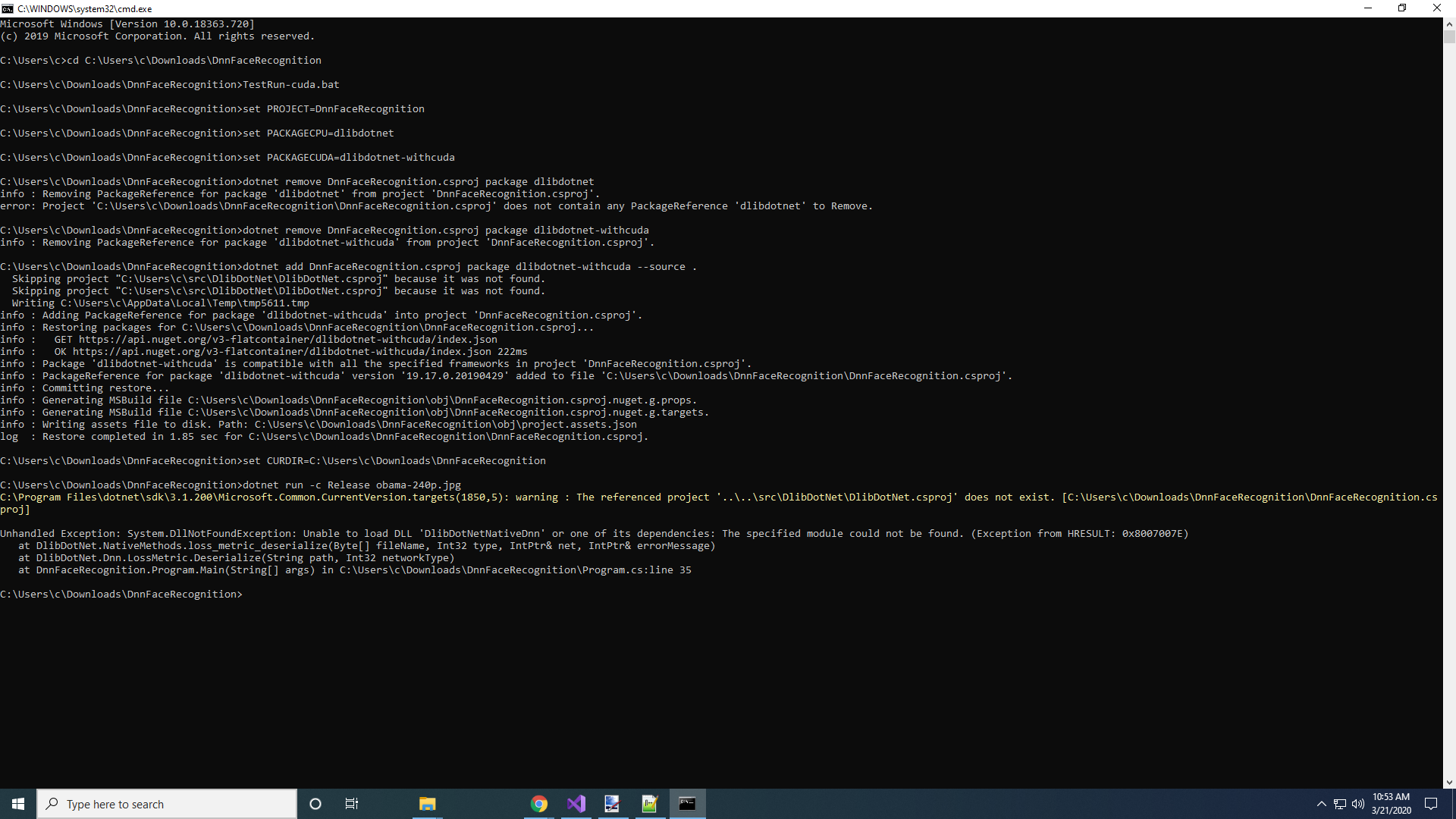The image size is (1456, 819).
Task: Open the Paint app from the taskbar
Action: (613, 804)
